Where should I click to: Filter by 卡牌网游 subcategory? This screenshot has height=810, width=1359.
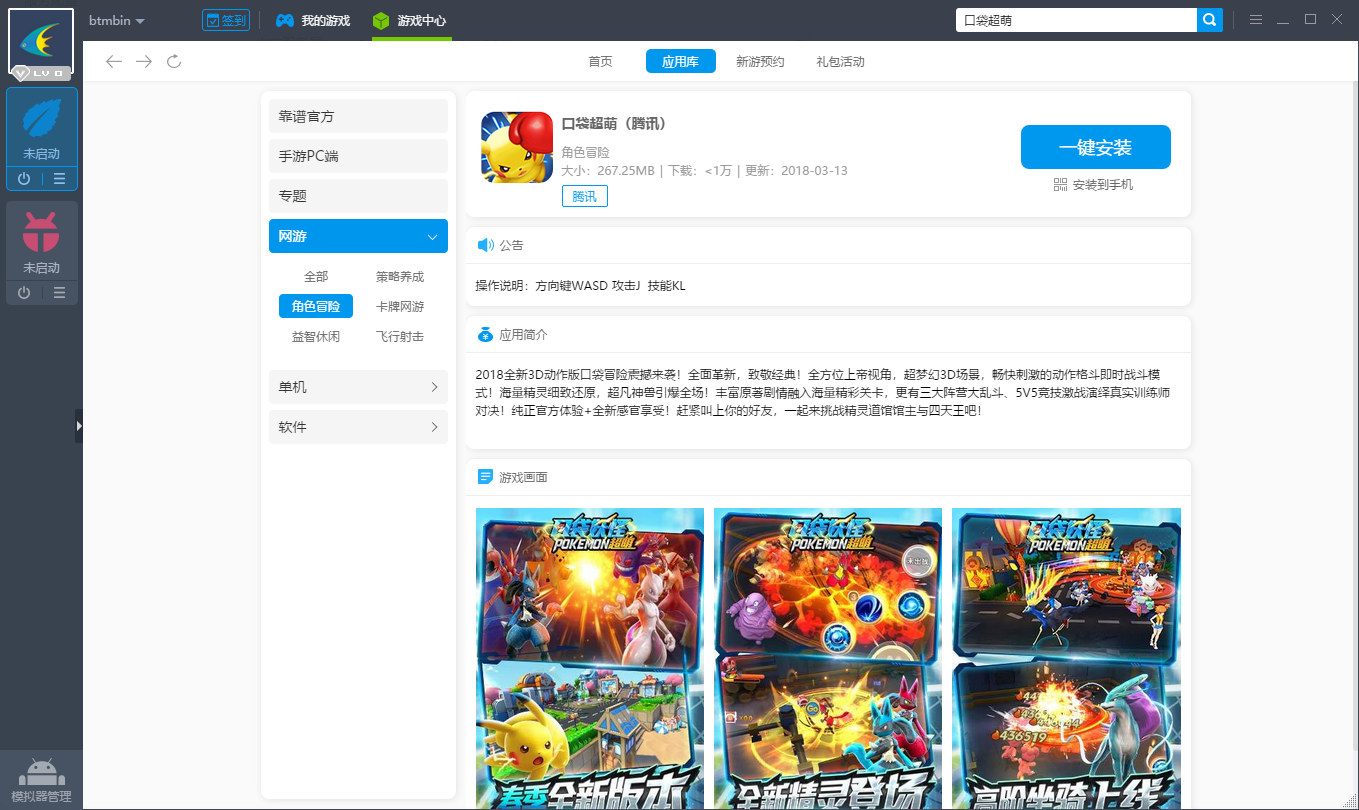coord(400,306)
